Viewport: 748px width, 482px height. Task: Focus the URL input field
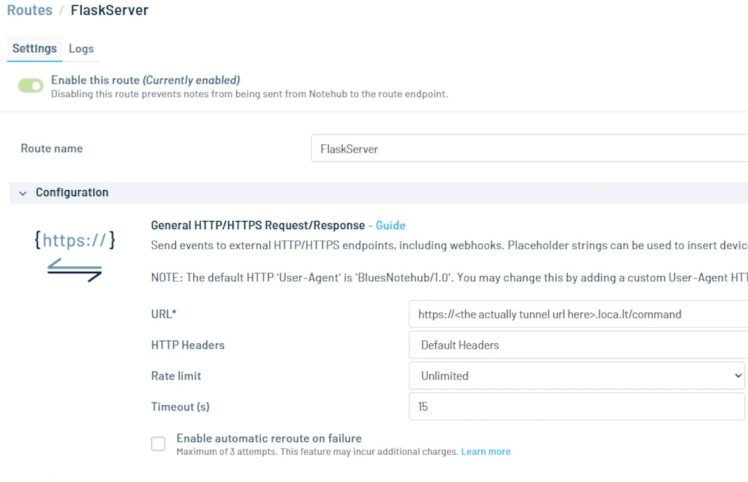click(x=577, y=314)
